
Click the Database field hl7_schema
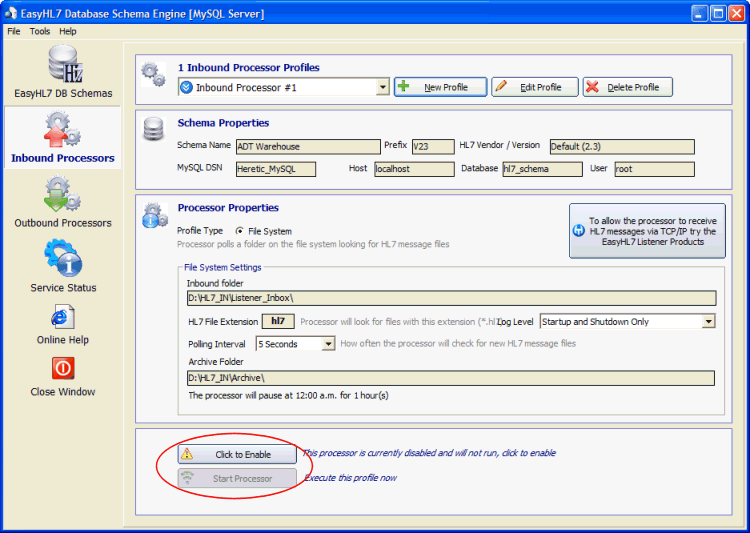coord(542,169)
